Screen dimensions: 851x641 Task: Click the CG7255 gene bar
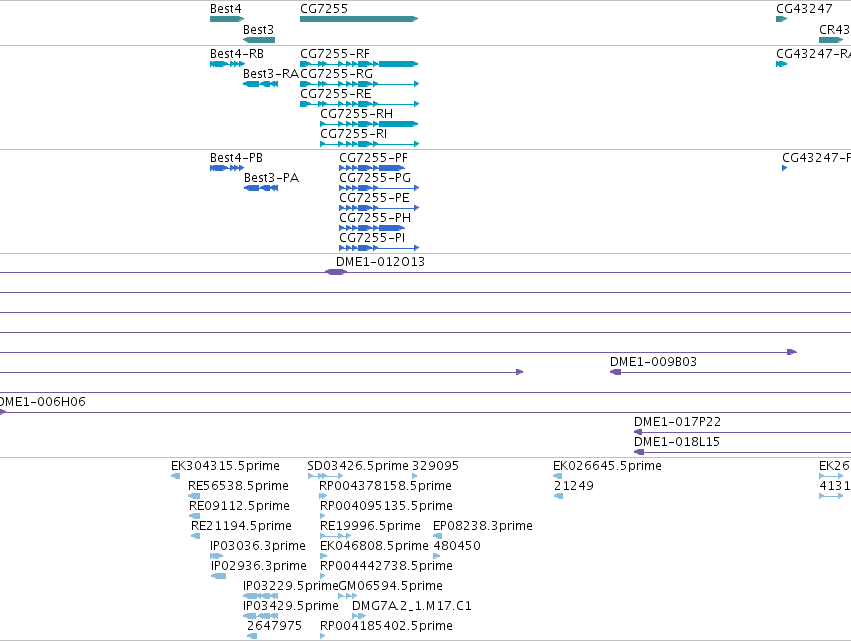(x=359, y=19)
